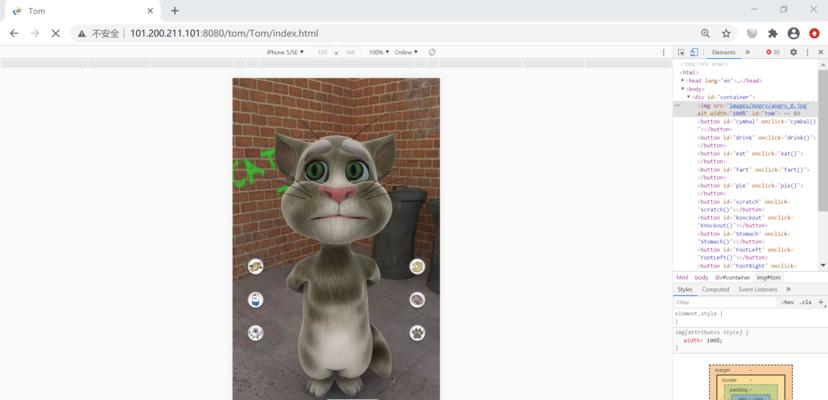Click the rotate device icon
The width and height of the screenshot is (828, 400).
(432, 52)
